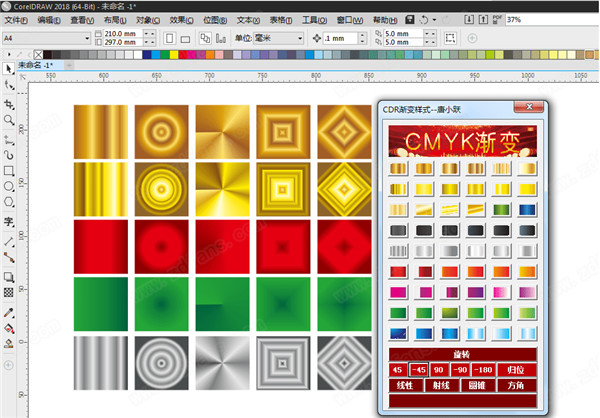Click the Treat as Filled frame icon
Viewport: 600px width, 418px height.
click(450, 38)
